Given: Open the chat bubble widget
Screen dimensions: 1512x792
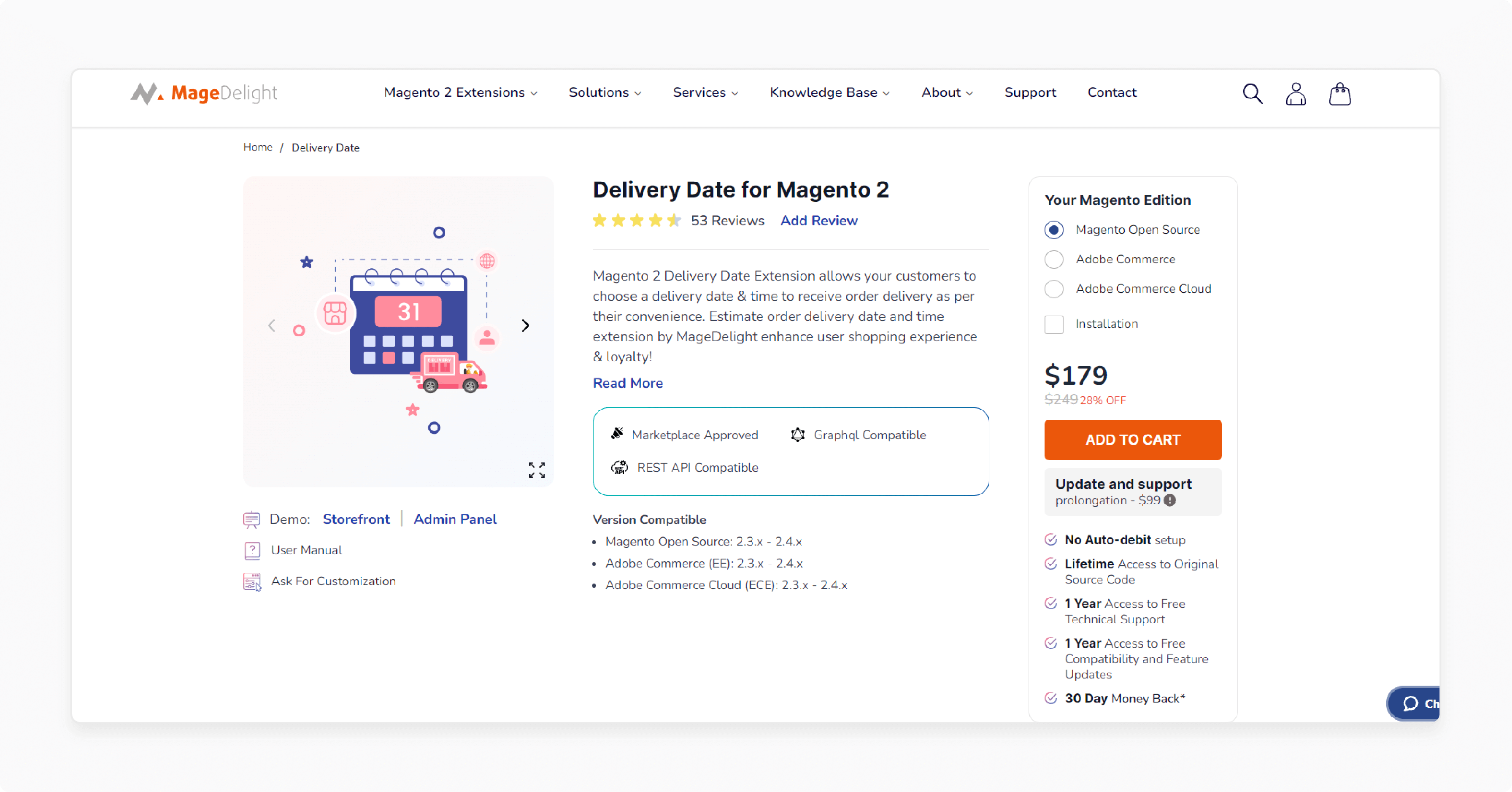Looking at the screenshot, I should coord(1413,703).
